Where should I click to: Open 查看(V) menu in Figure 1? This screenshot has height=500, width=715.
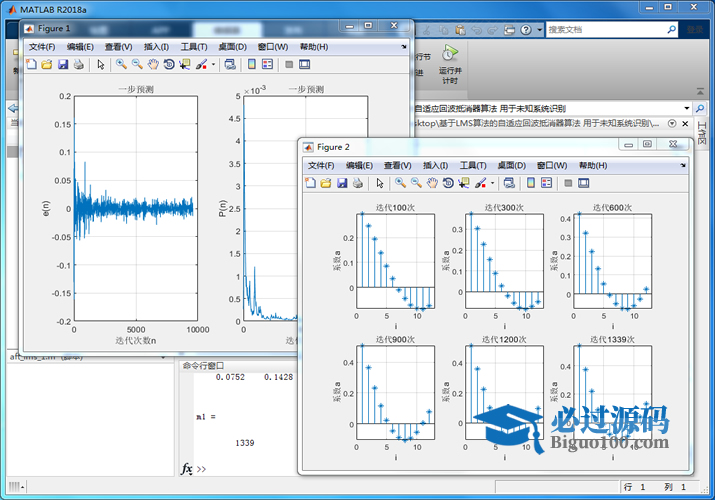click(119, 47)
